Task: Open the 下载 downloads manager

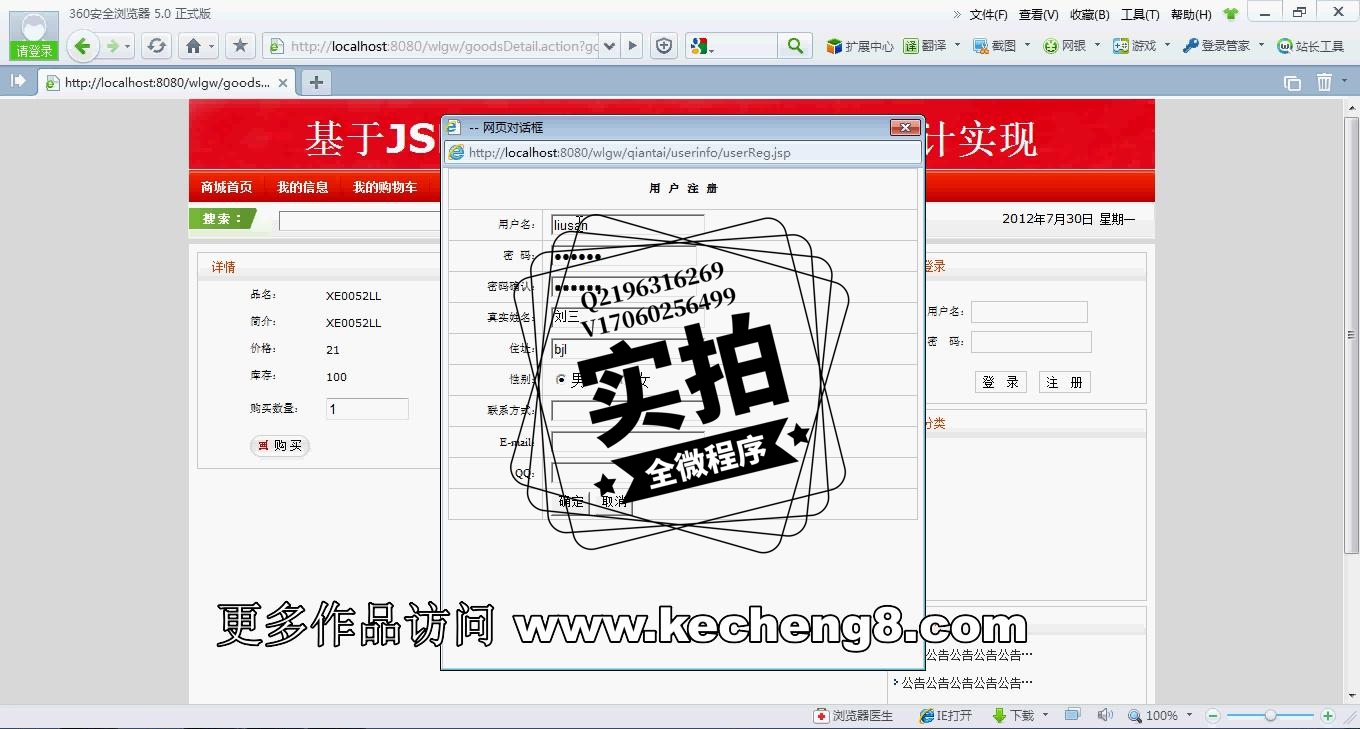Action: pos(1013,716)
